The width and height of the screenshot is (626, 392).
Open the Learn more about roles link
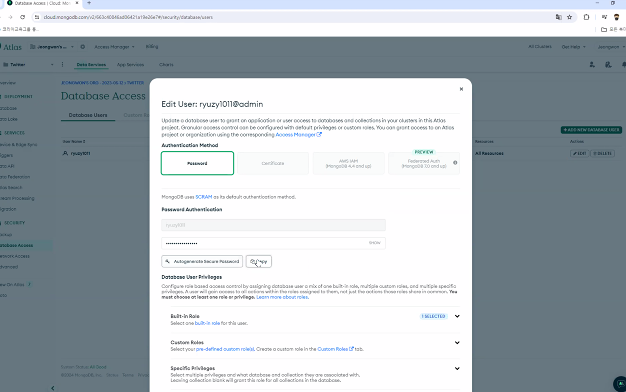coord(282,297)
